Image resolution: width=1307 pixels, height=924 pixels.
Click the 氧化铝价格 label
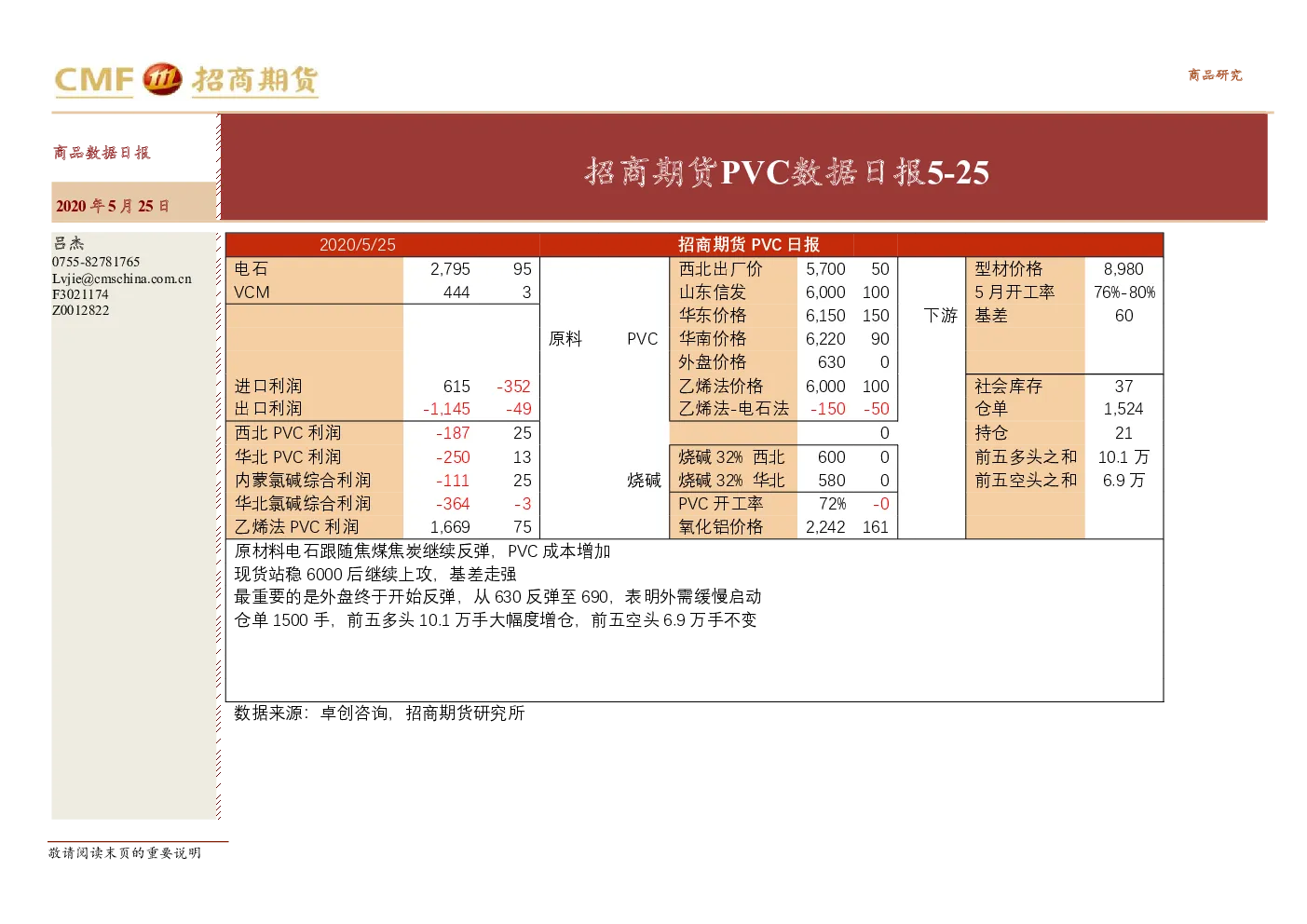721,527
